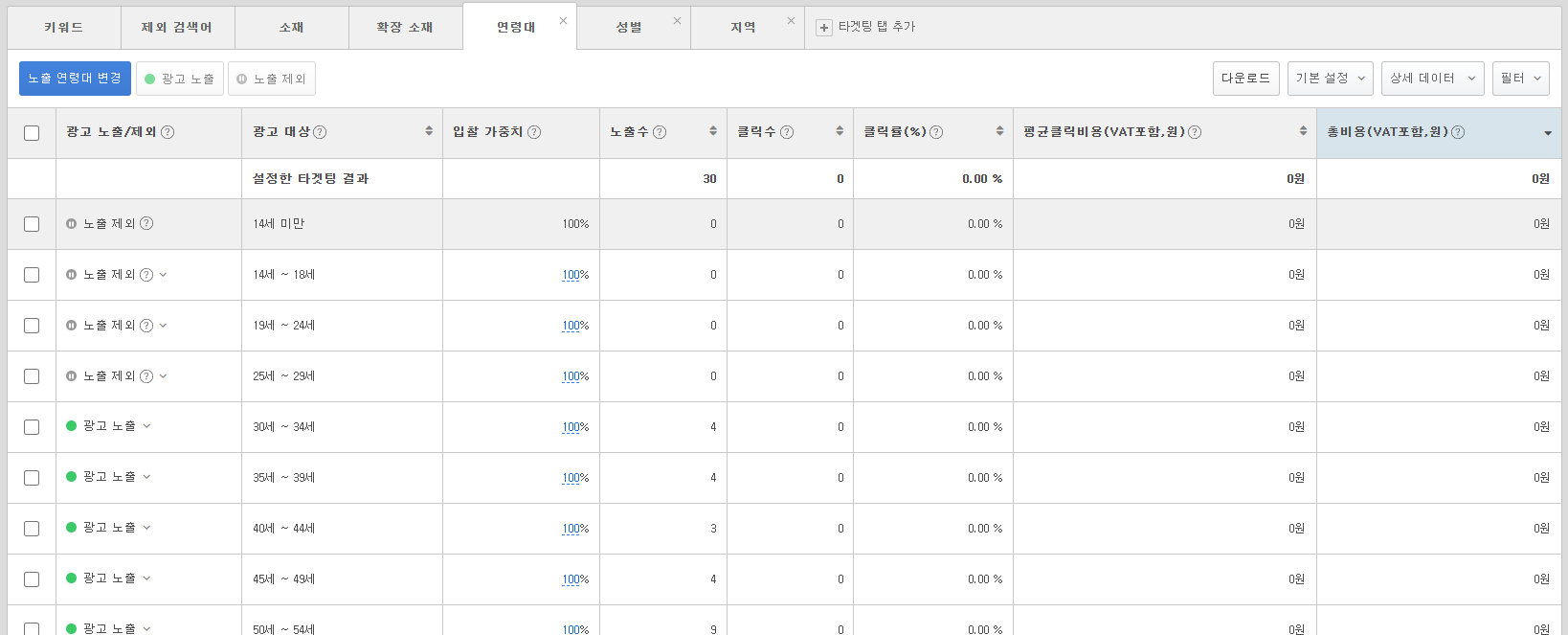
Task: Click the blue 노출 연령대 변경 button
Action: click(75, 79)
